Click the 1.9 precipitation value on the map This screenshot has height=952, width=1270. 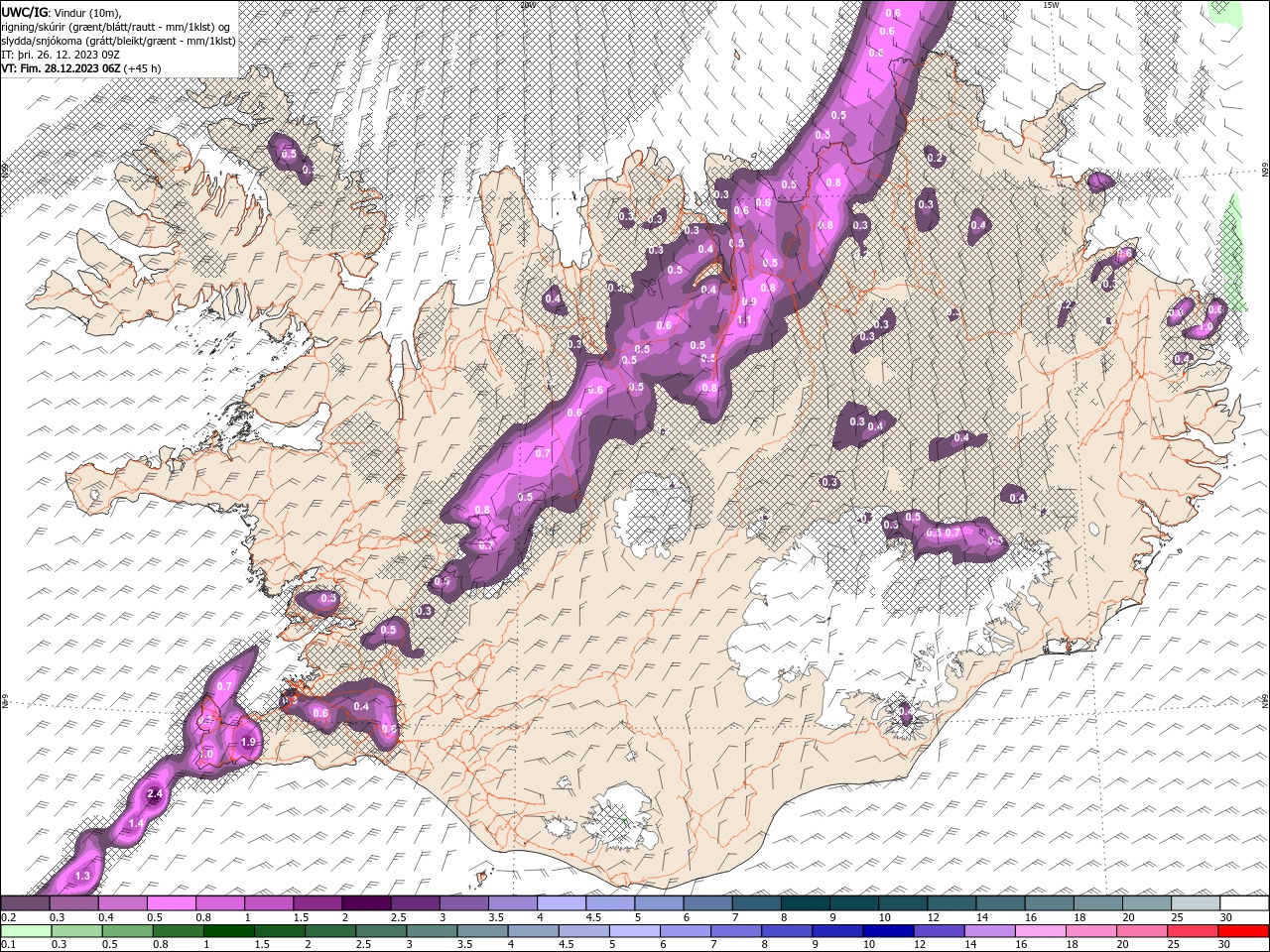[x=248, y=742]
